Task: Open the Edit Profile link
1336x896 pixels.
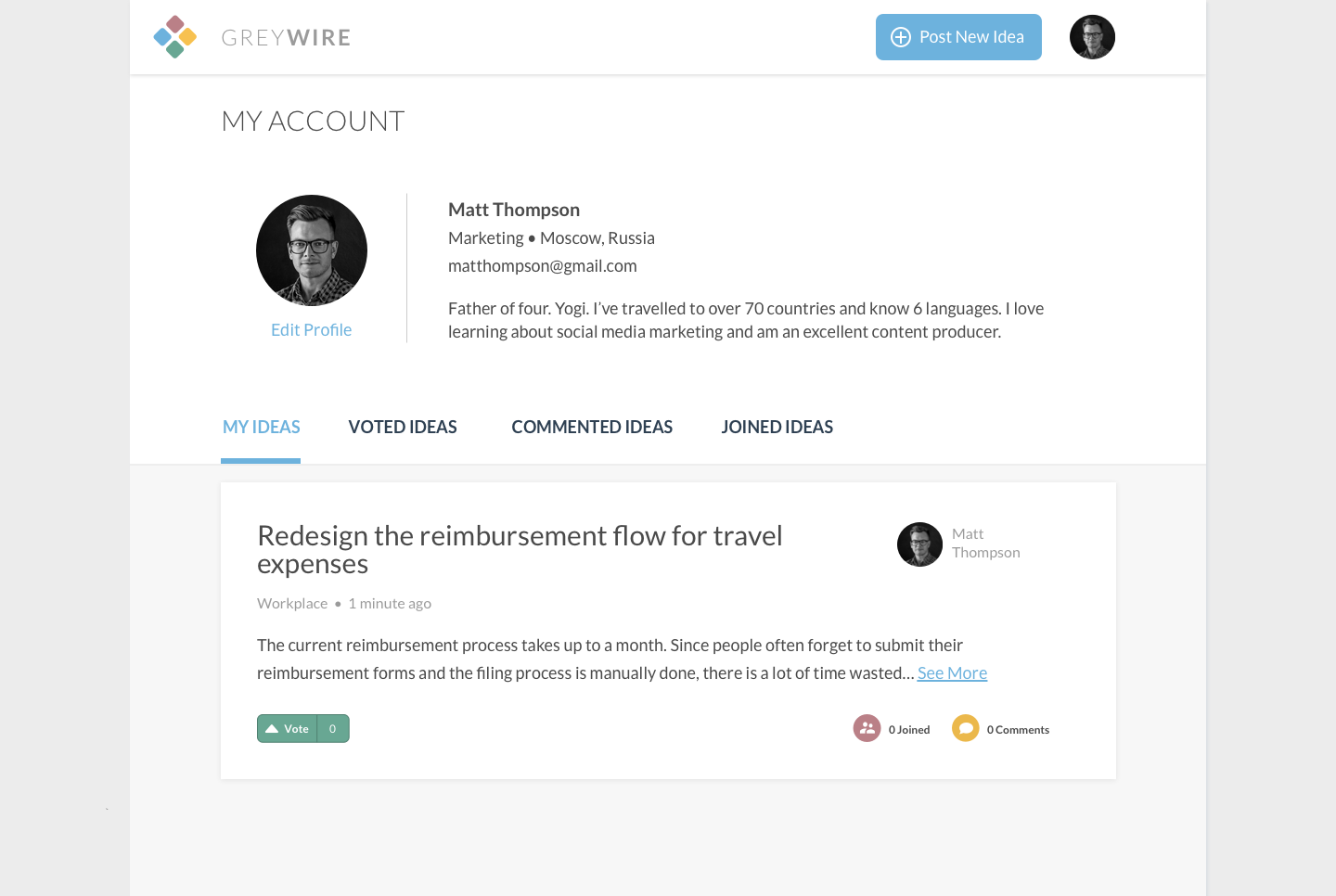Action: click(x=311, y=330)
